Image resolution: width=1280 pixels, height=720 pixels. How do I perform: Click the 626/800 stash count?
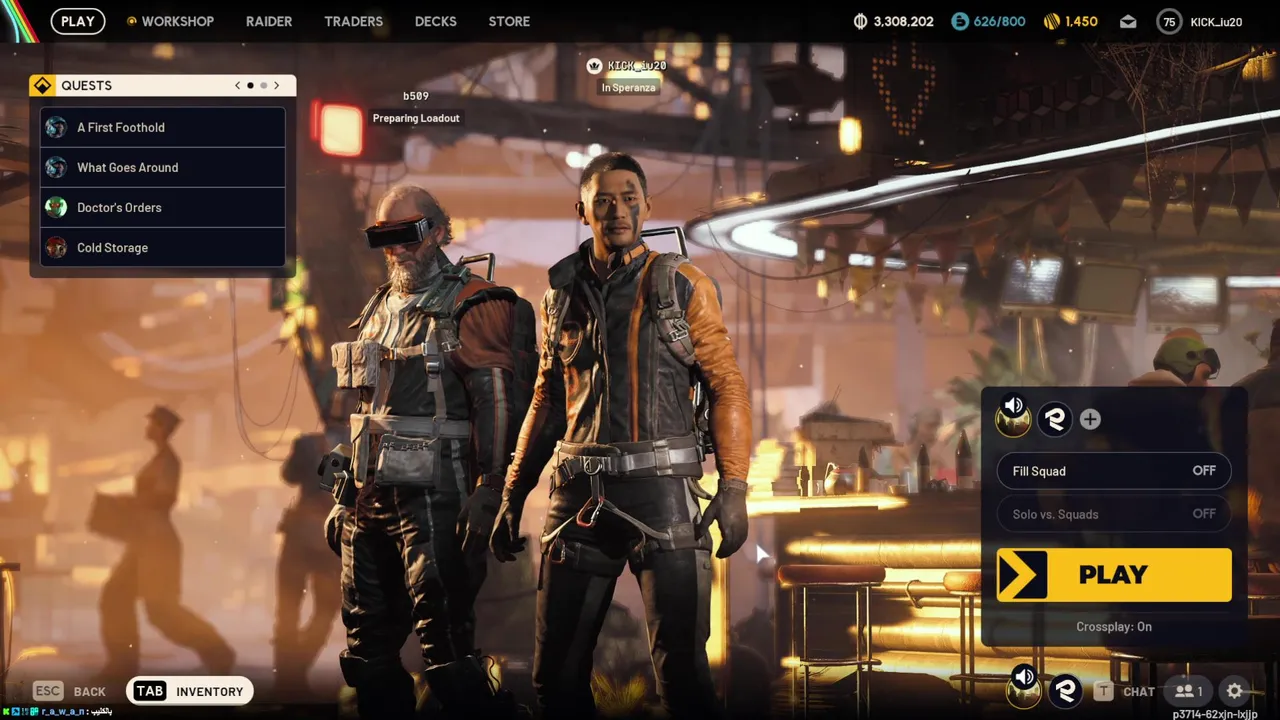(x=1000, y=21)
